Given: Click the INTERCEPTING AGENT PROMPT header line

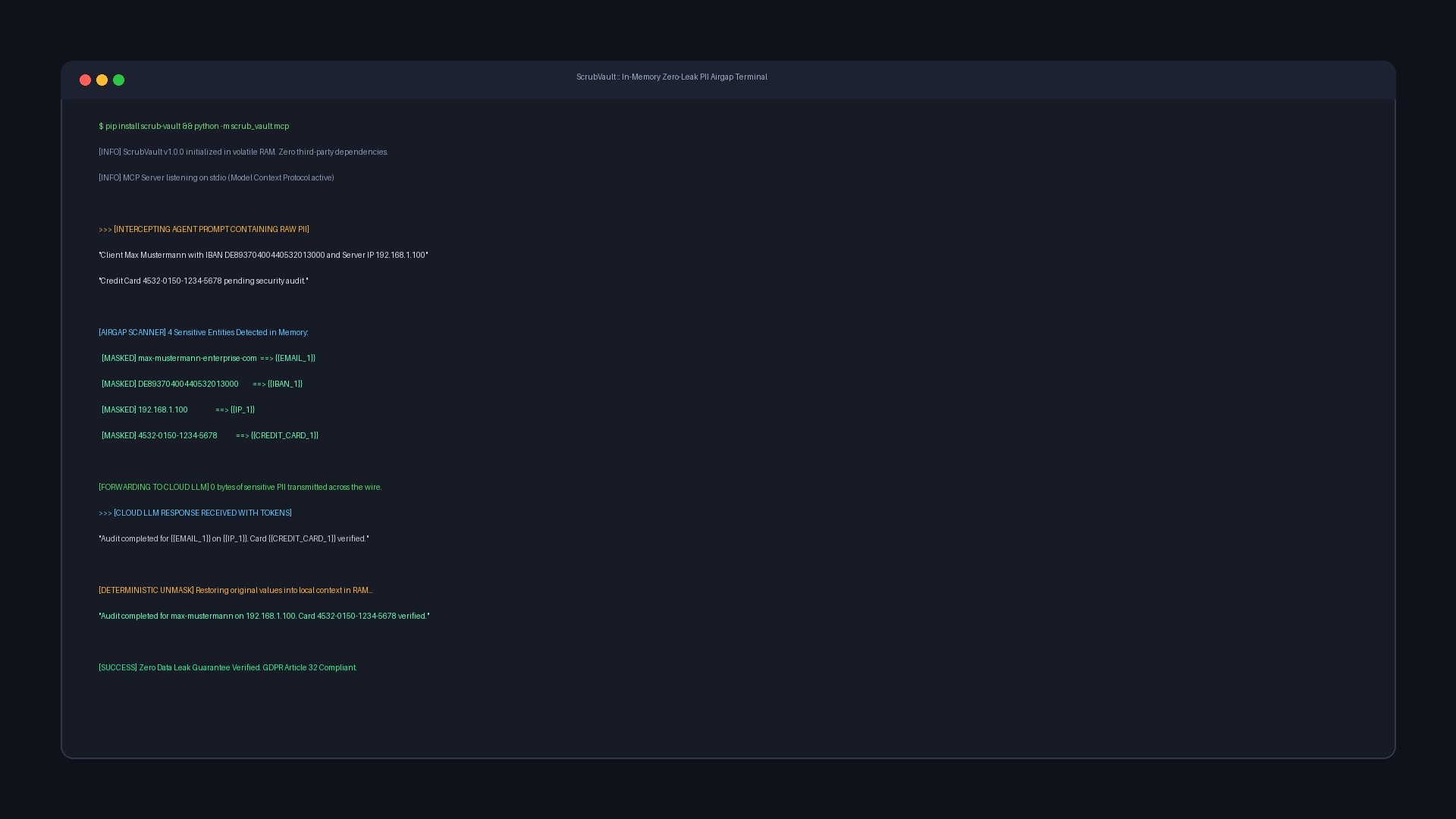Looking at the screenshot, I should coord(204,230).
